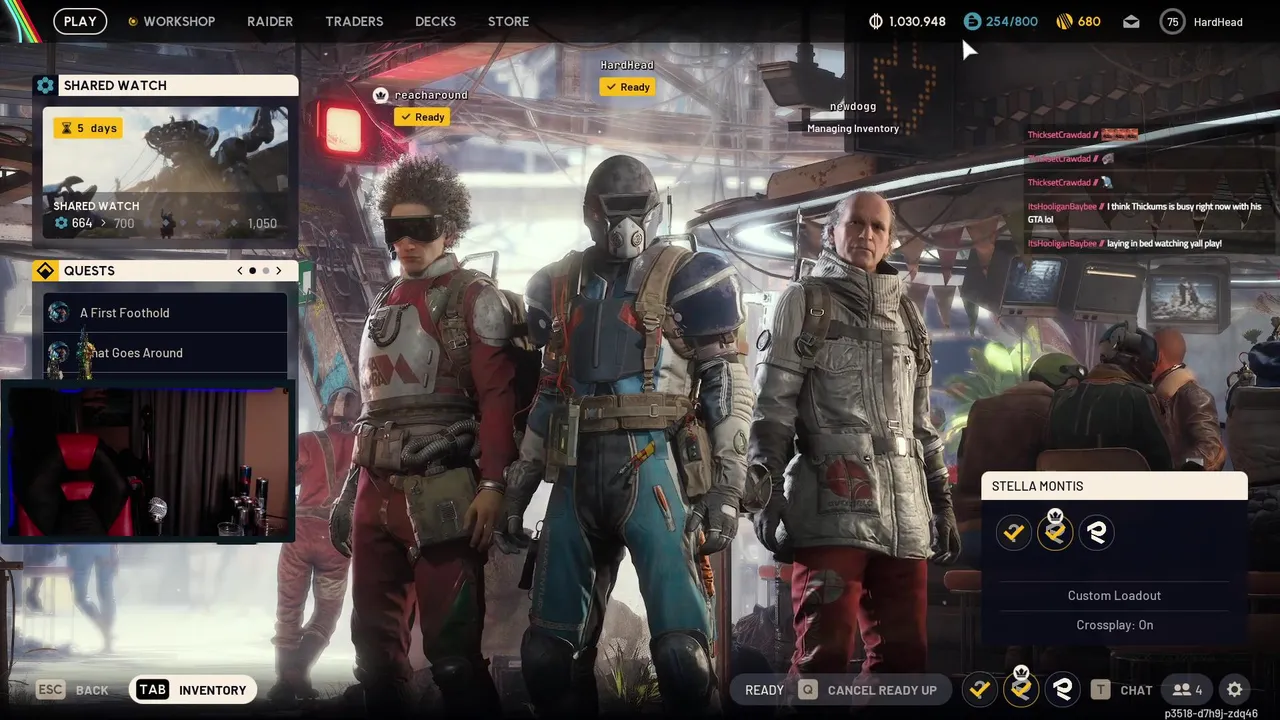The image size is (1280, 720).
Task: Click the middle ThicksetCrawdad chat message
Action: [x=1071, y=158]
